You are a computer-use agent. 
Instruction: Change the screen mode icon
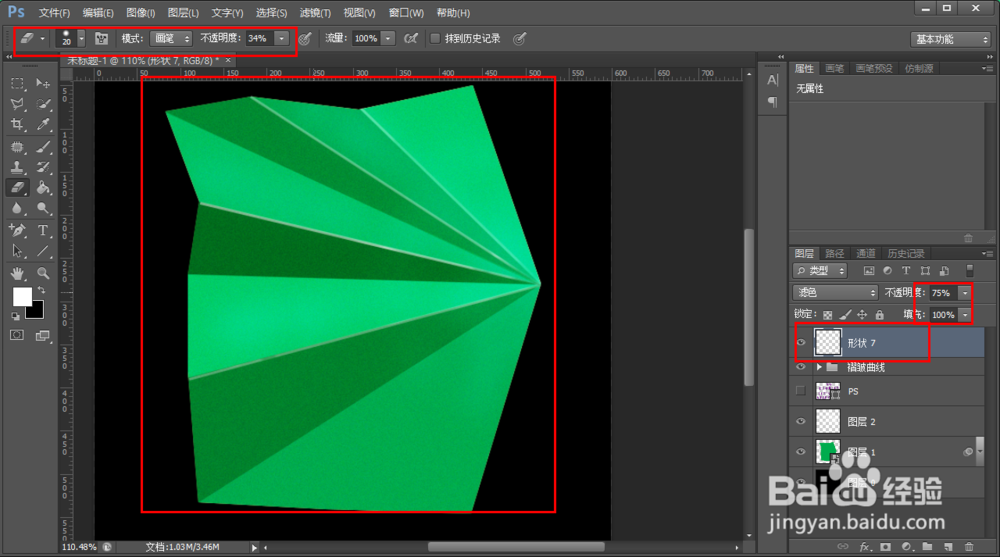pos(43,336)
